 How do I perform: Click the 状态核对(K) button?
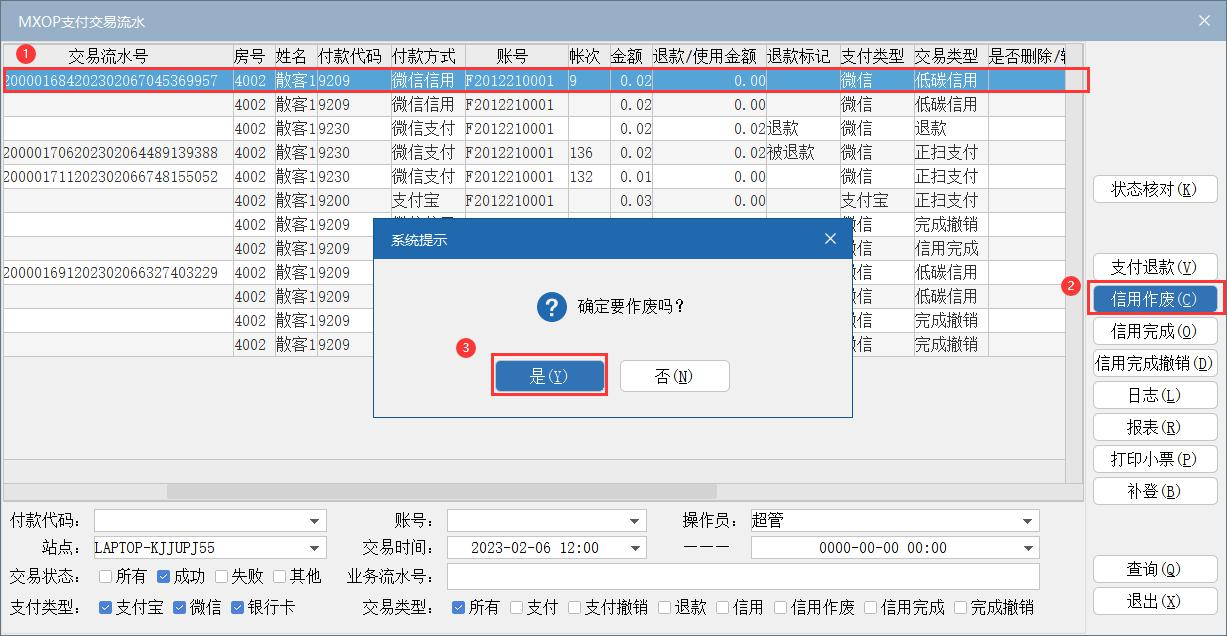point(1155,189)
